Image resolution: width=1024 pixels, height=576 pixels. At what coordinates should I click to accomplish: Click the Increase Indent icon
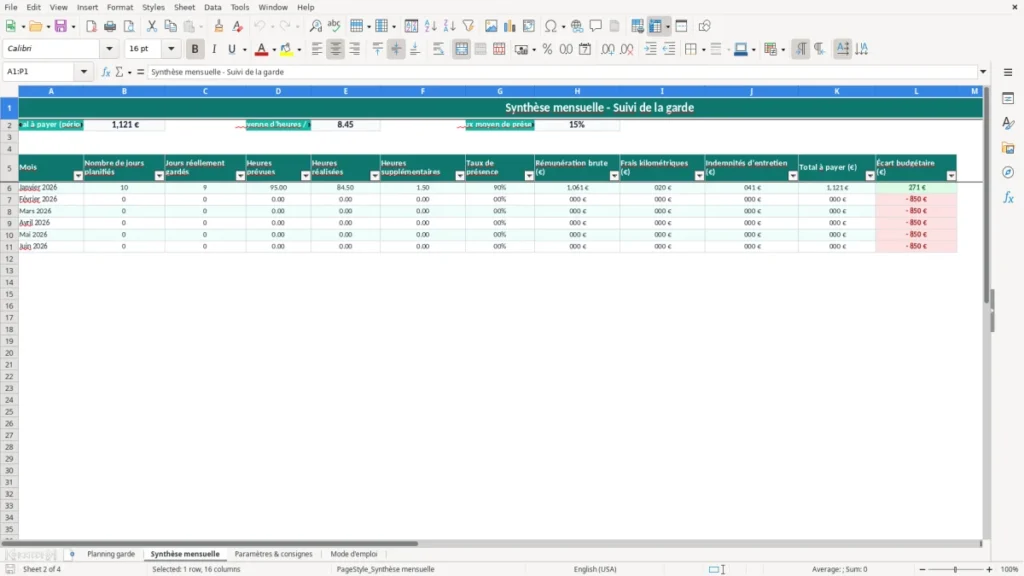point(650,49)
